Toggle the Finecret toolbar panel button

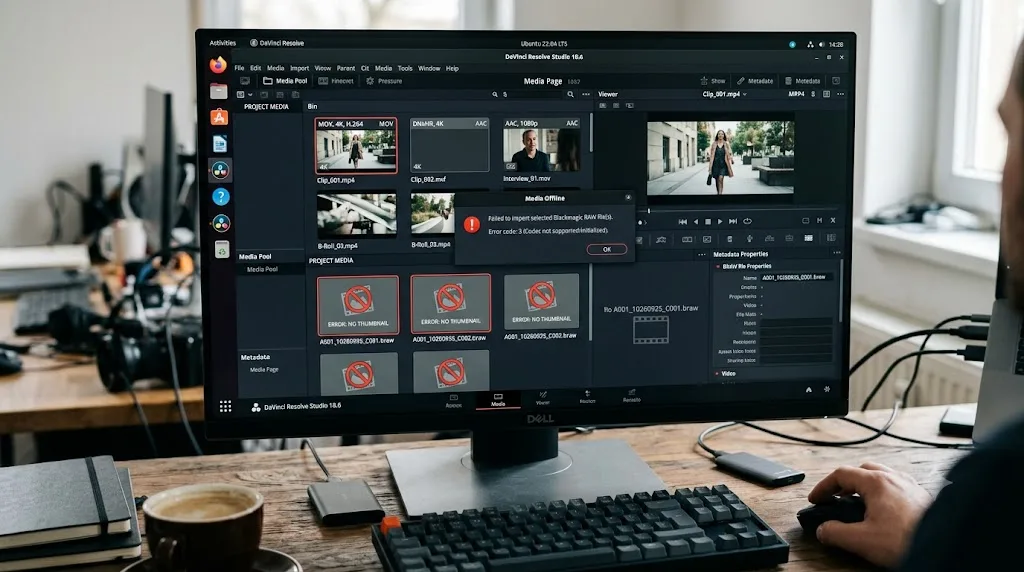[x=336, y=81]
